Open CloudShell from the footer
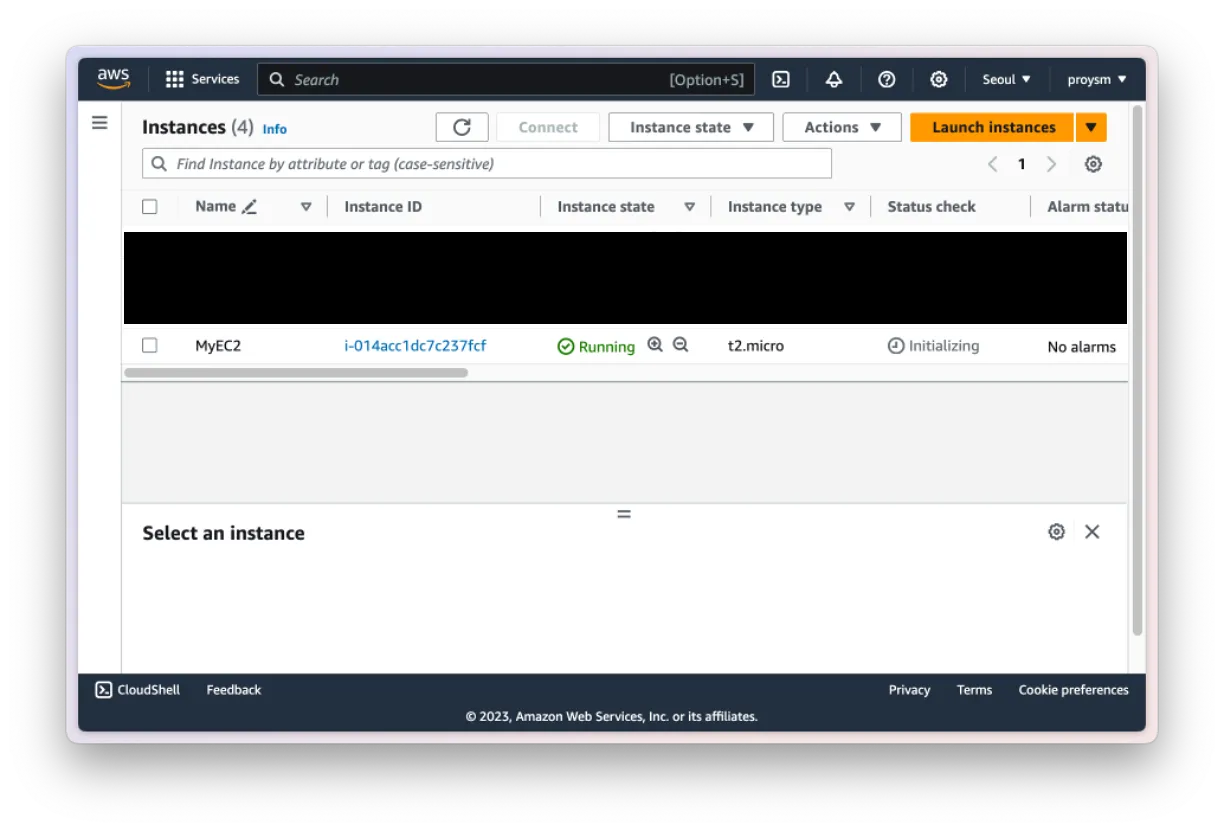Image resolution: width=1224 pixels, height=832 pixels. click(x=138, y=690)
